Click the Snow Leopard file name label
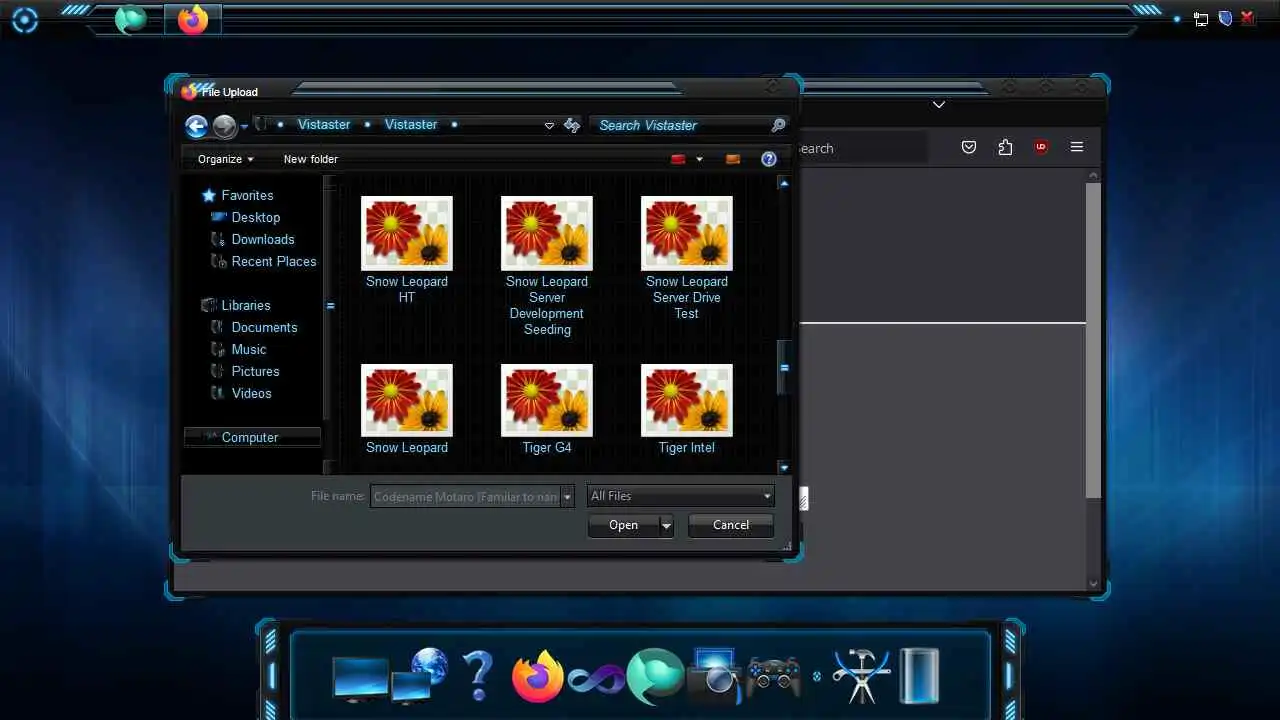1280x720 pixels. [x=407, y=447]
